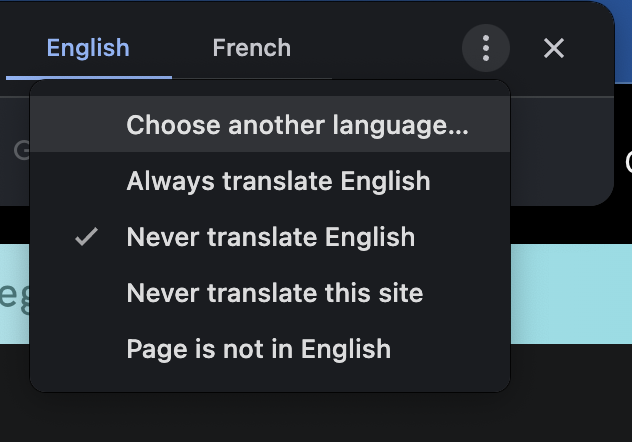Click the white partial letter at right edge
This screenshot has width=632, height=442.
[627, 160]
